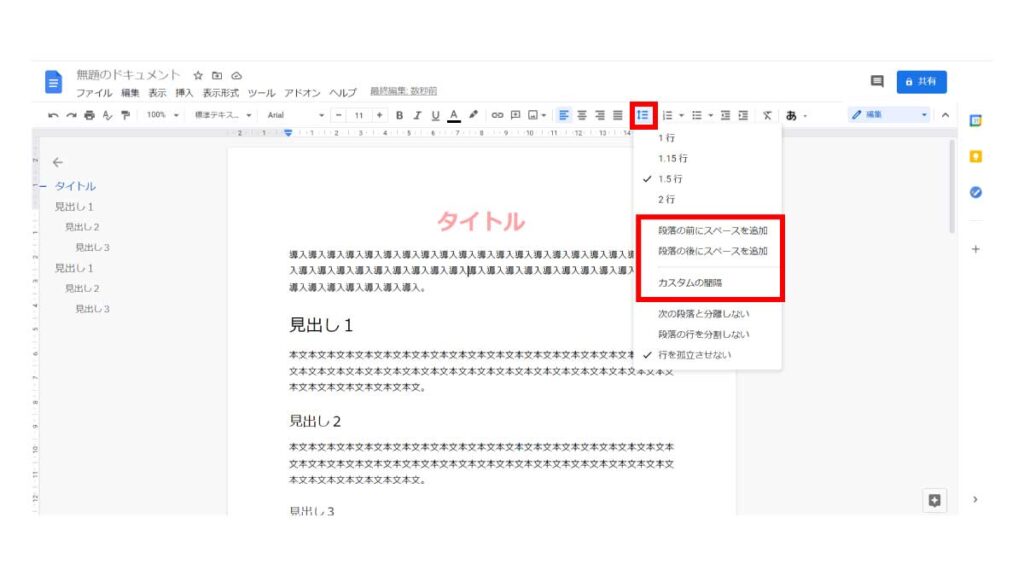Viewport: 1024px width, 576px height.
Task: Open the 表示 menu
Action: 157,93
